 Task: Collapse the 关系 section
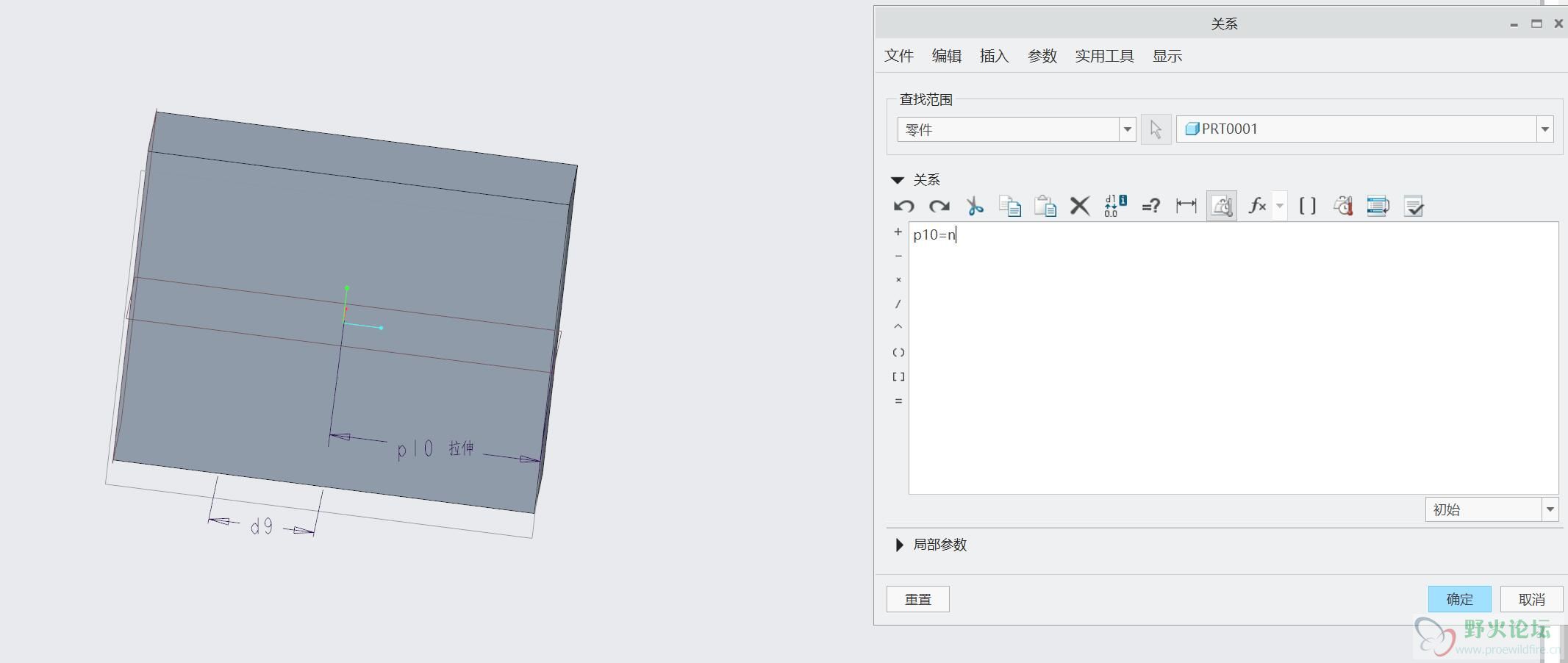point(898,180)
